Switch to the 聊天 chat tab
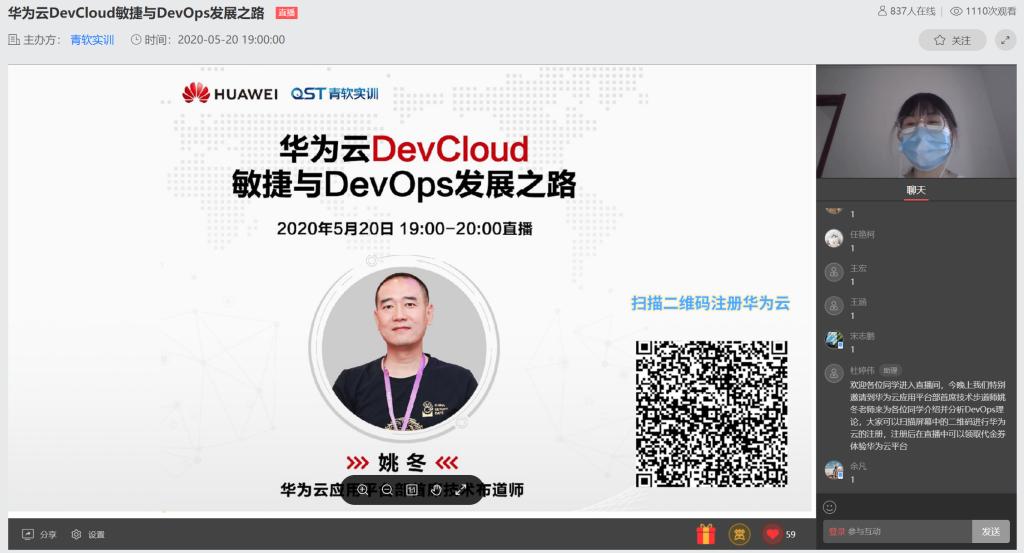 [916, 190]
